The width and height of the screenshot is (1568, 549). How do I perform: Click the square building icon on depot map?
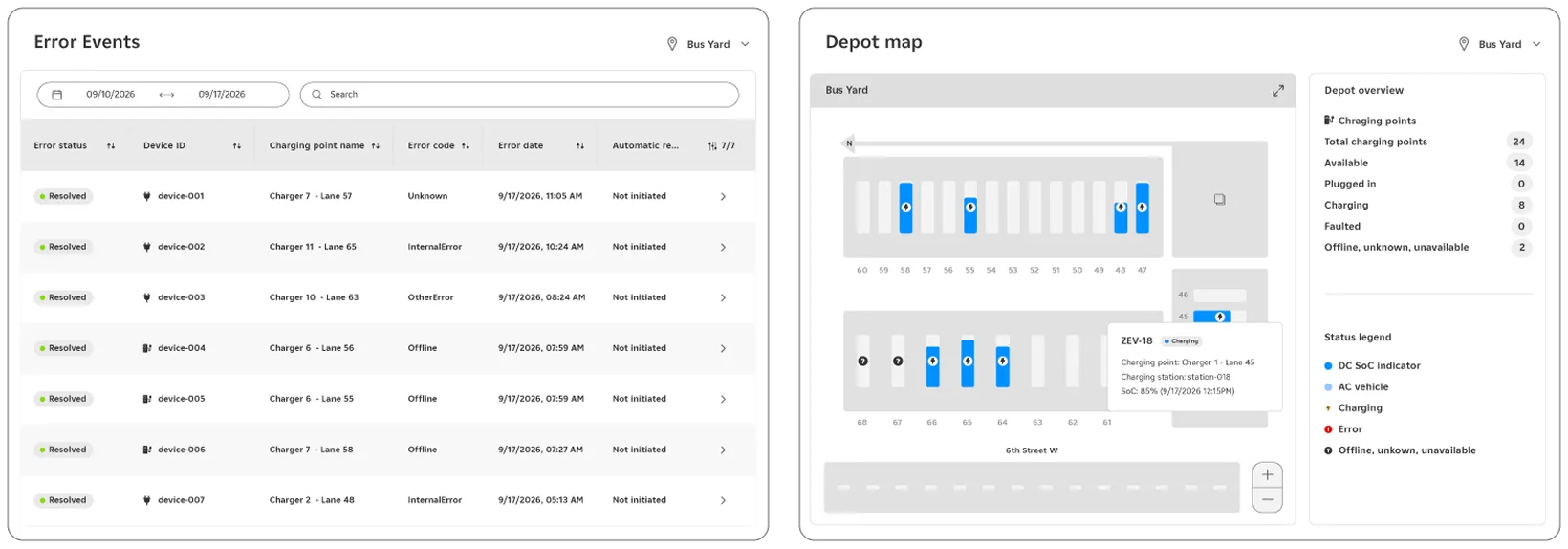[1219, 200]
